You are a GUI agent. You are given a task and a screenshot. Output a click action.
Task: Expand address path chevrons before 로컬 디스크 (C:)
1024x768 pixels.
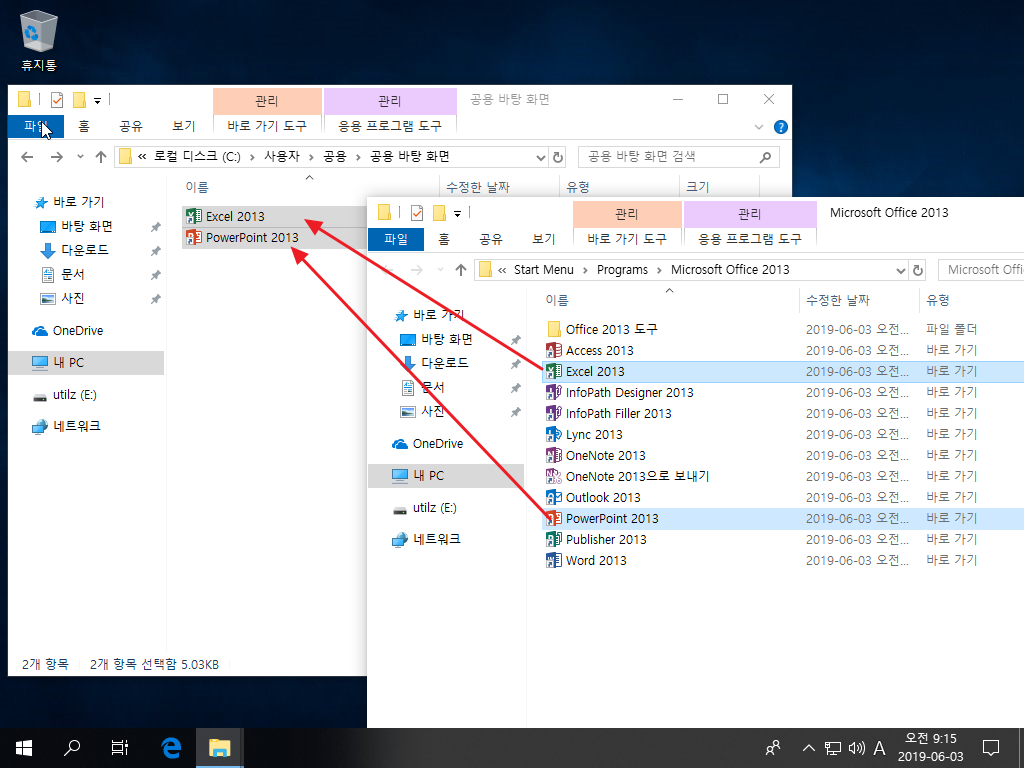(142, 157)
